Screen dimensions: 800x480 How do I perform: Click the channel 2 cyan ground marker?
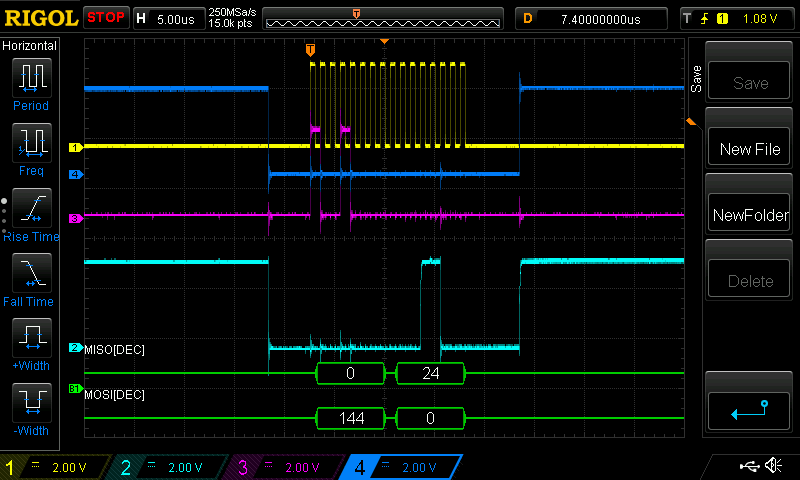point(76,348)
